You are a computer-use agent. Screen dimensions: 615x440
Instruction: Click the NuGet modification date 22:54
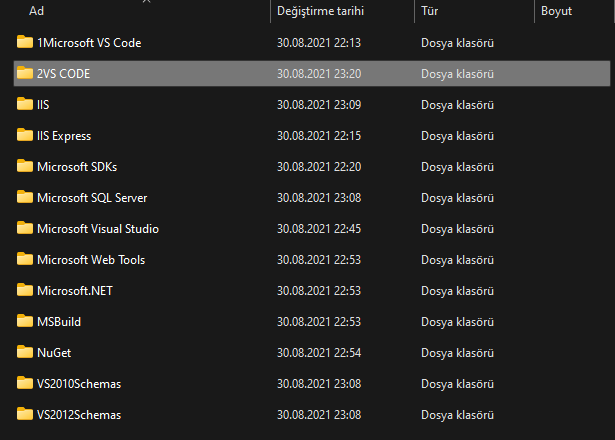coord(318,352)
